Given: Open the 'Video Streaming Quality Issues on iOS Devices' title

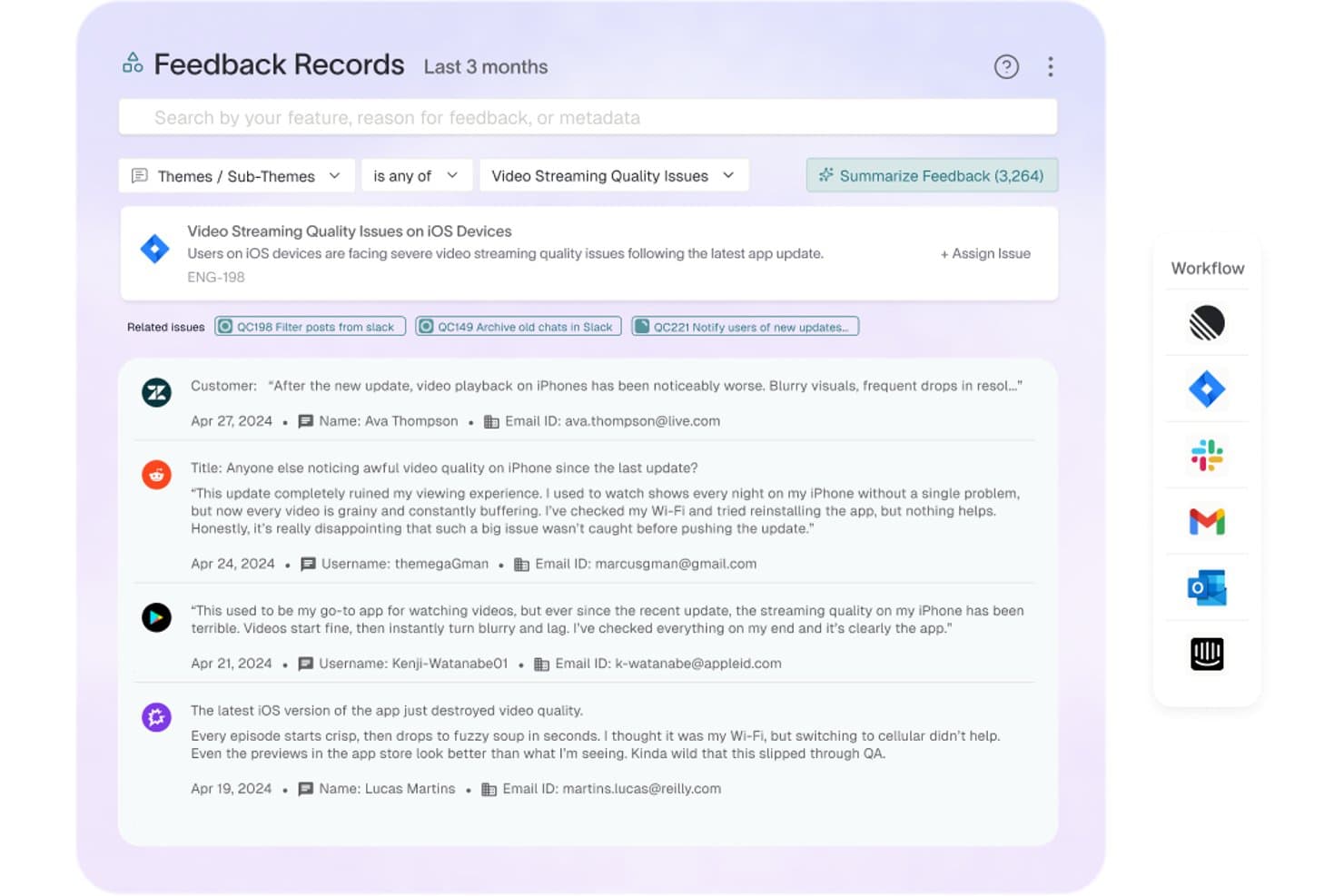Looking at the screenshot, I should 350,231.
